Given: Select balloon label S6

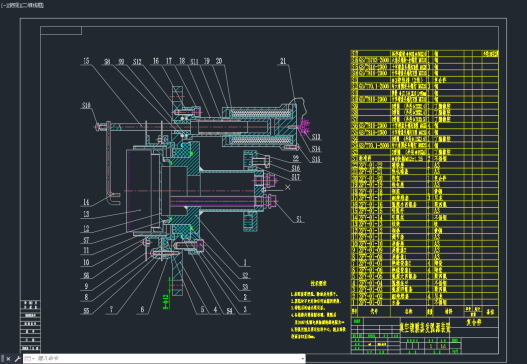Looking at the screenshot, I should [86, 276].
